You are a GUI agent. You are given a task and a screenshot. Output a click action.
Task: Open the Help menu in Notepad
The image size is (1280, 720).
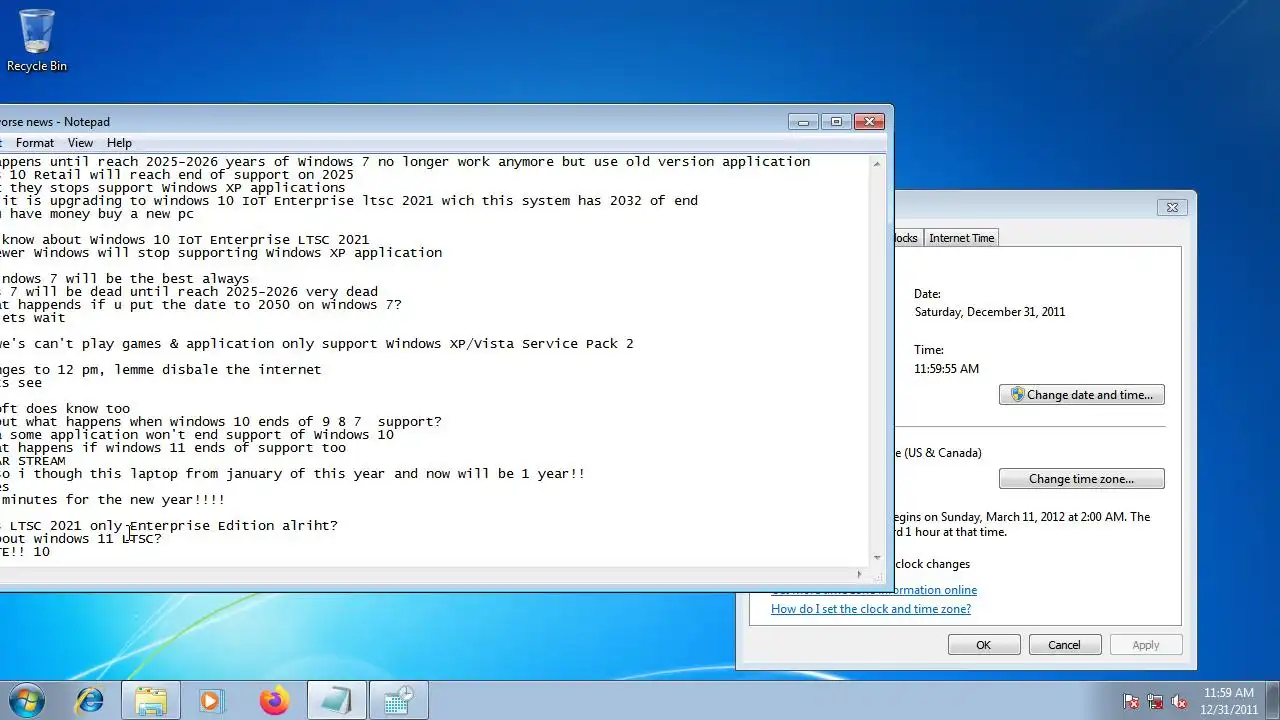pyautogui.click(x=119, y=143)
